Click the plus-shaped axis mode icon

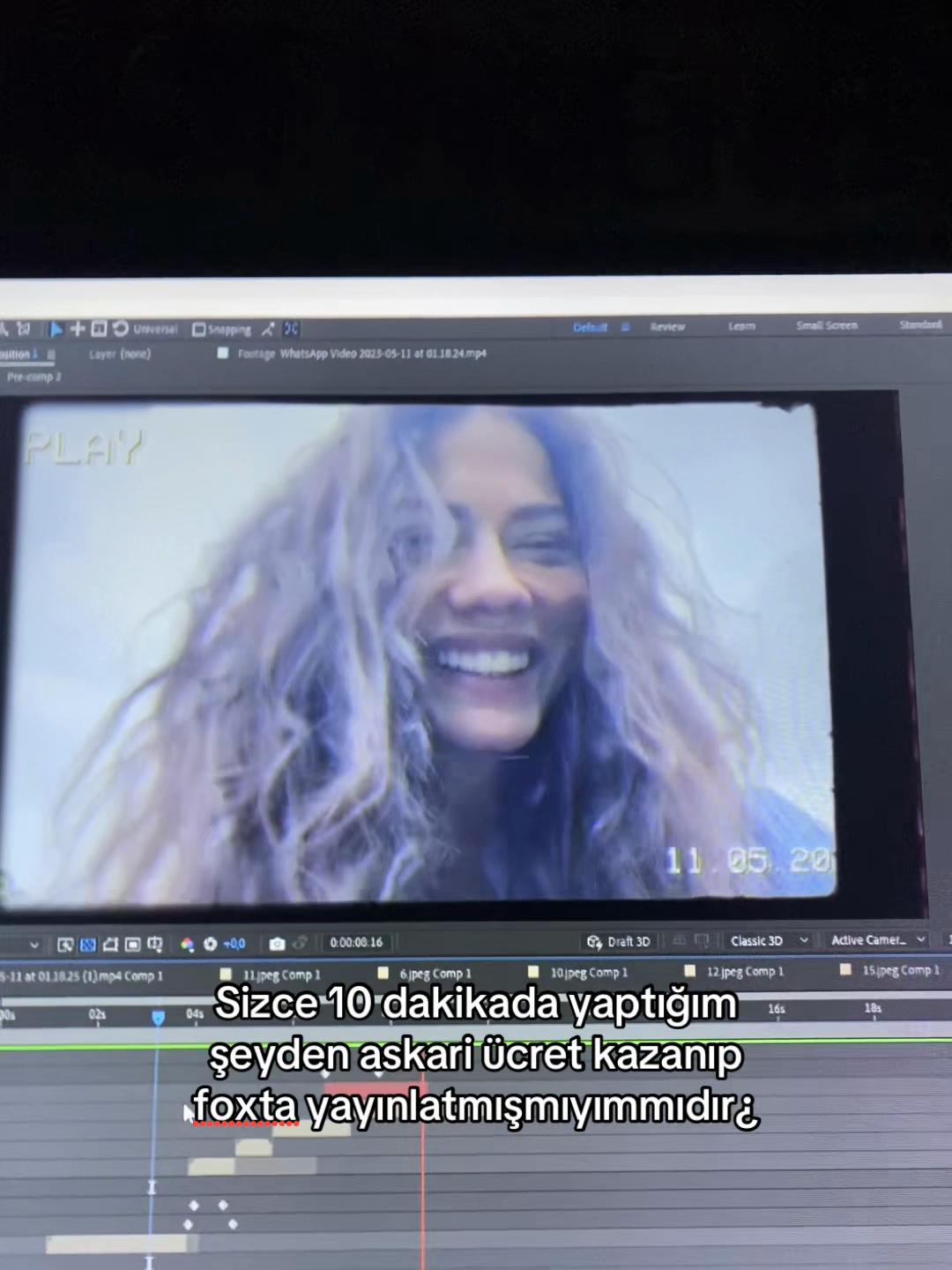point(78,329)
